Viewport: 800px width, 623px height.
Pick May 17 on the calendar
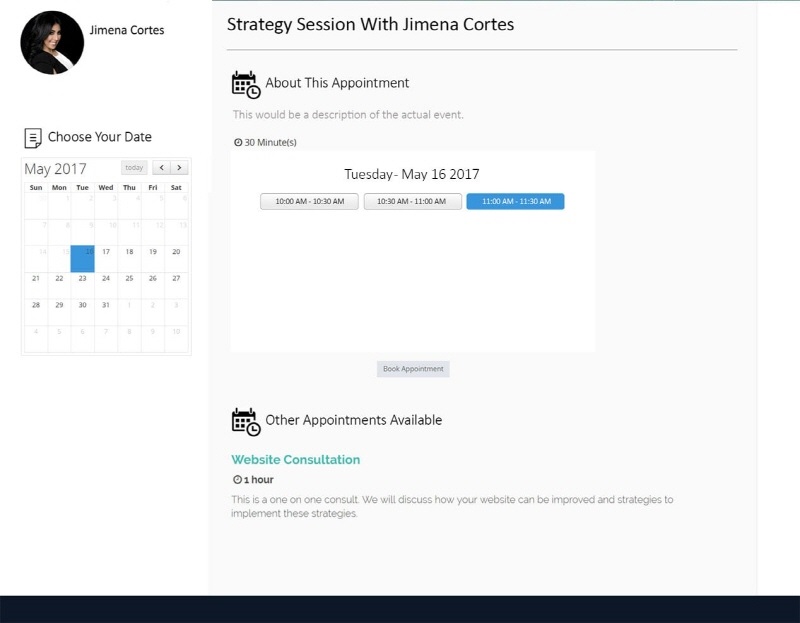(x=106, y=259)
